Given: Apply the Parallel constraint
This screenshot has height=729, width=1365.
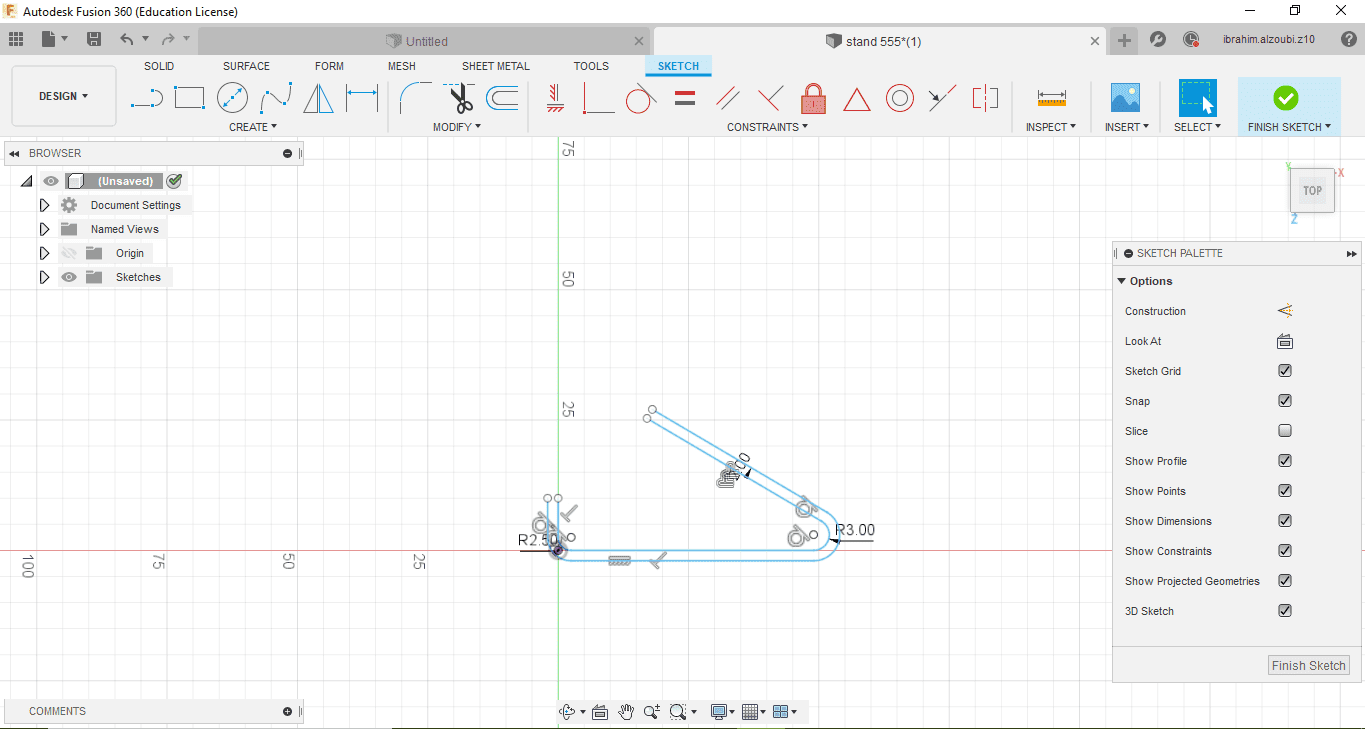Looking at the screenshot, I should pyautogui.click(x=728, y=98).
